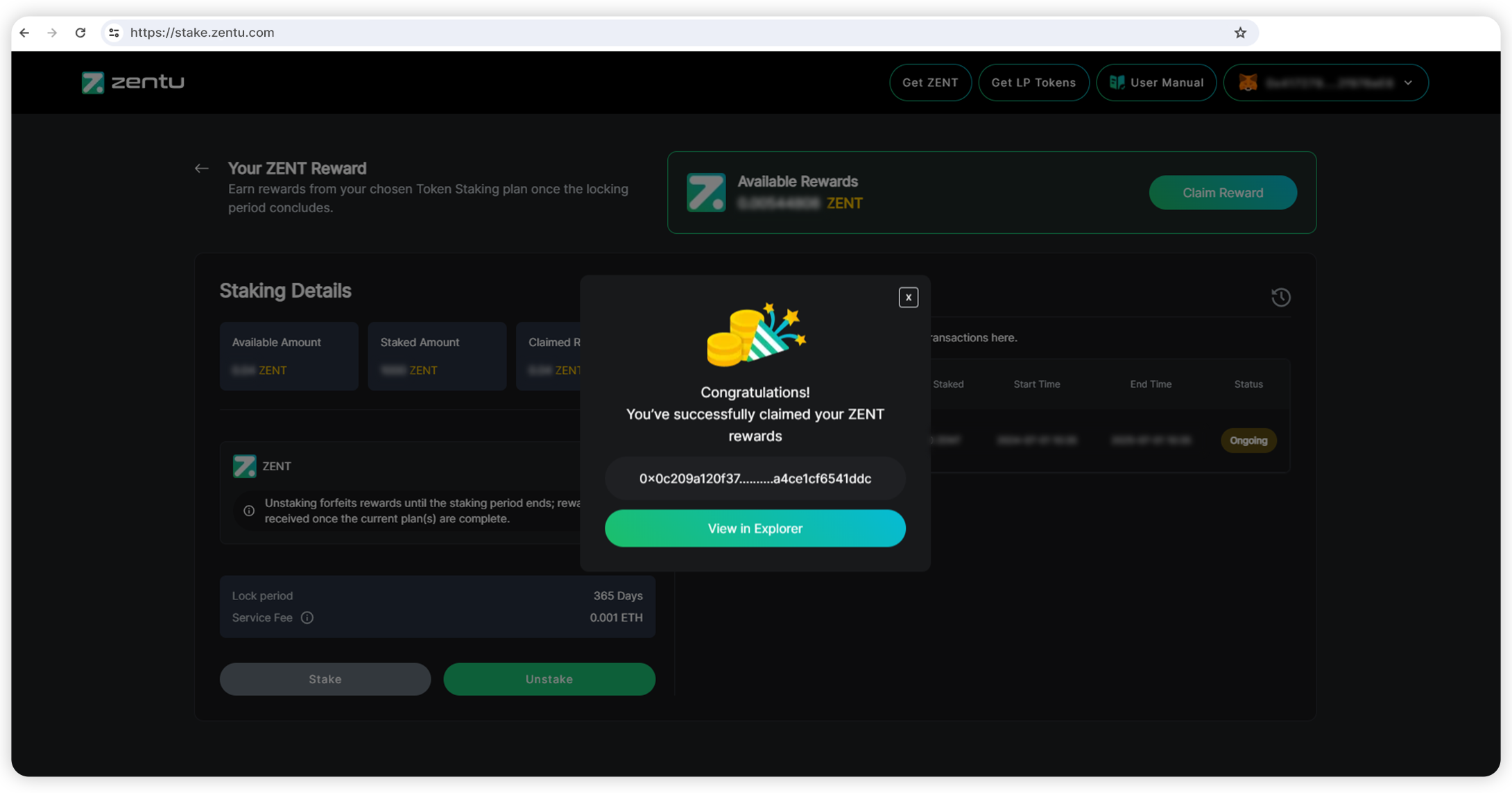This screenshot has height=793, width=1512.
Task: Open the User Manual
Action: tap(1156, 83)
